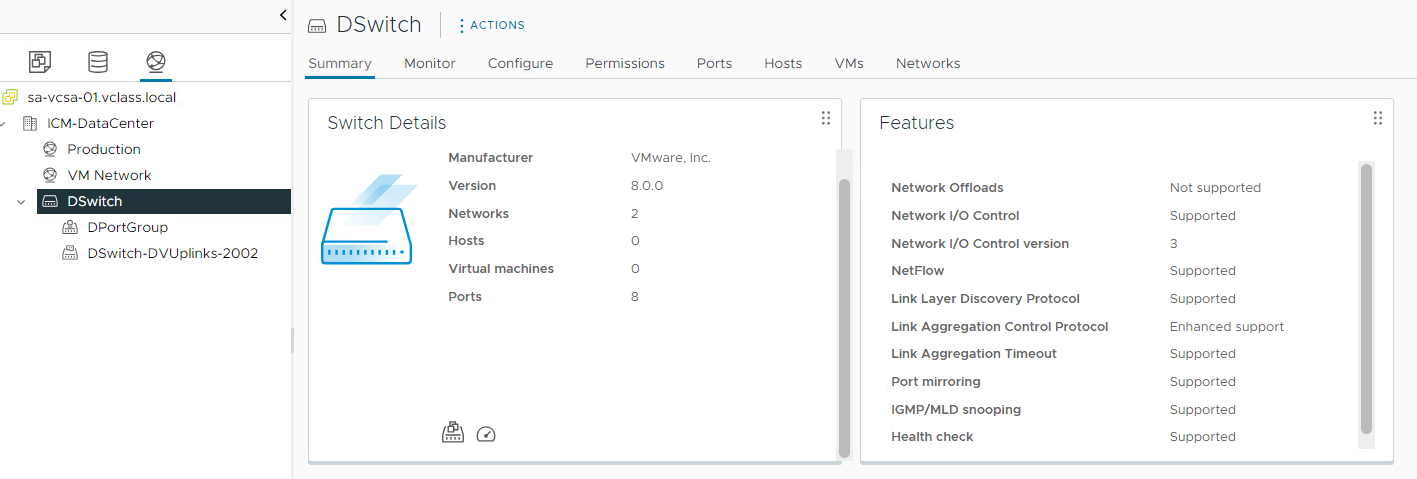The image size is (1417, 479).
Task: Collapse the DSwitch tree node
Action: tap(22, 201)
